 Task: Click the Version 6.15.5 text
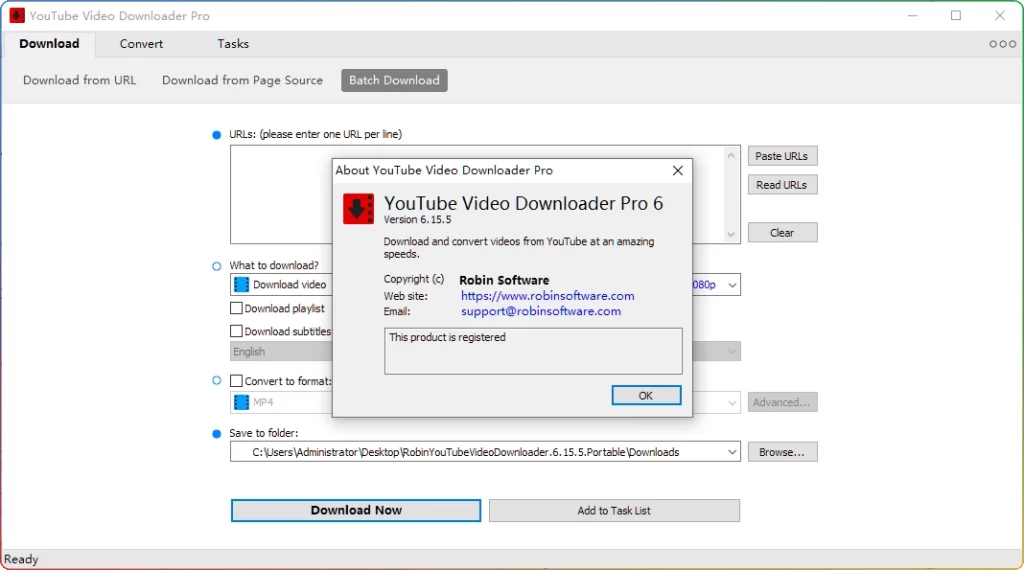417,220
